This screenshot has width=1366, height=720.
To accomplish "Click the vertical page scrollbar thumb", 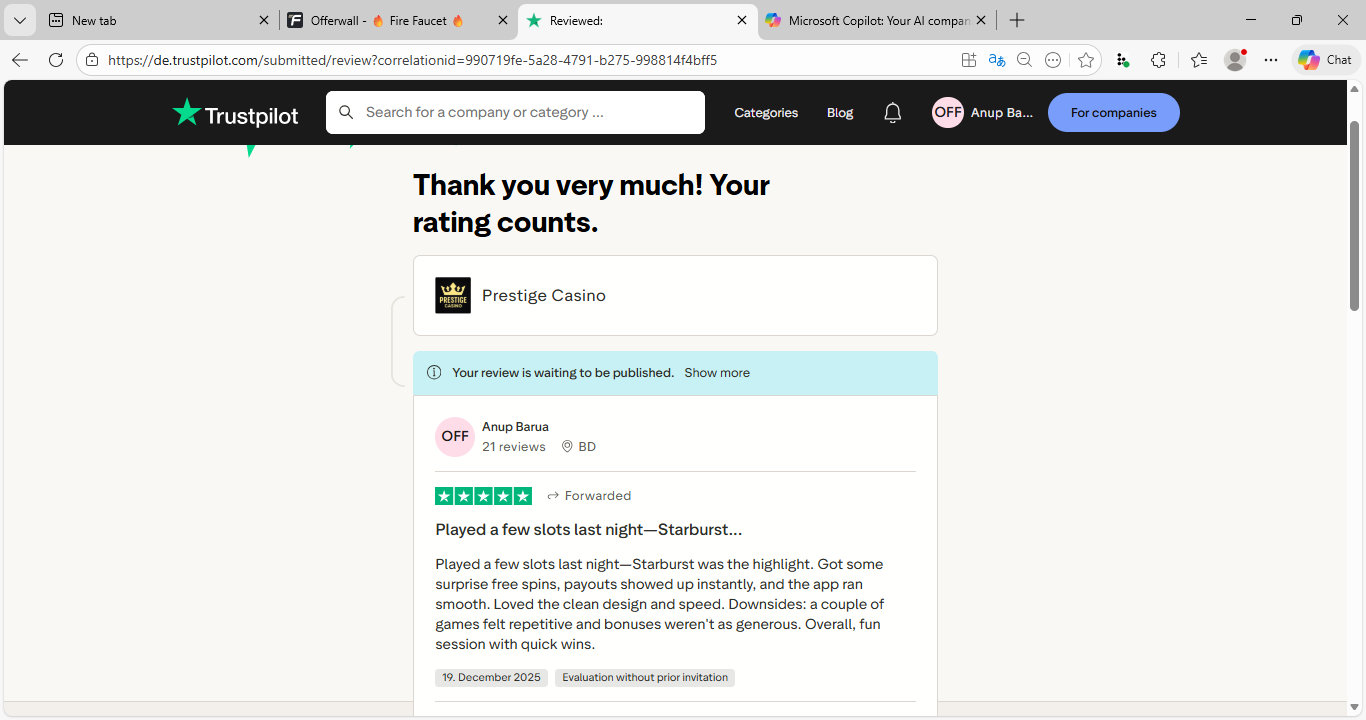I will coord(1355,215).
